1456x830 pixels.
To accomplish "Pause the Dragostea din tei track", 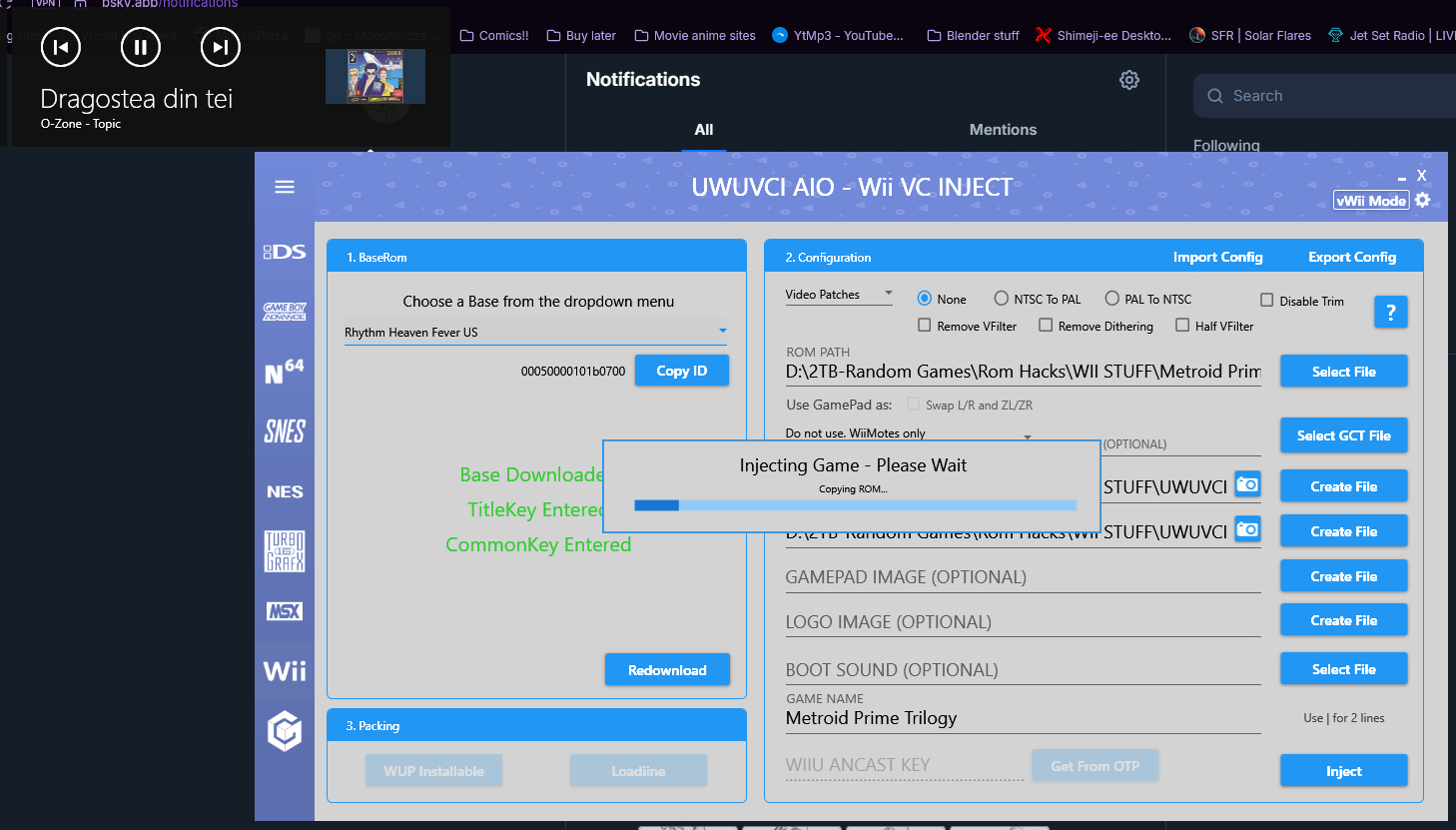I will (141, 47).
